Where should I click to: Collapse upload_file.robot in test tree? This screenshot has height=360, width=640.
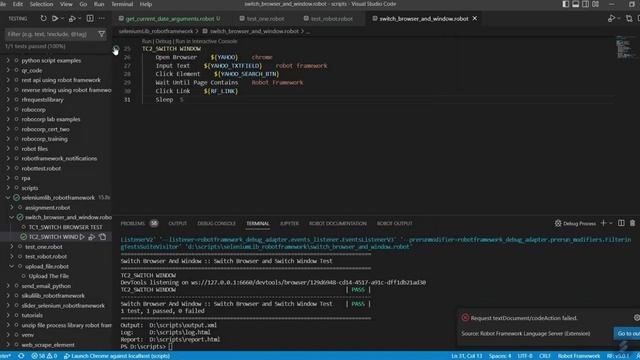12,266
